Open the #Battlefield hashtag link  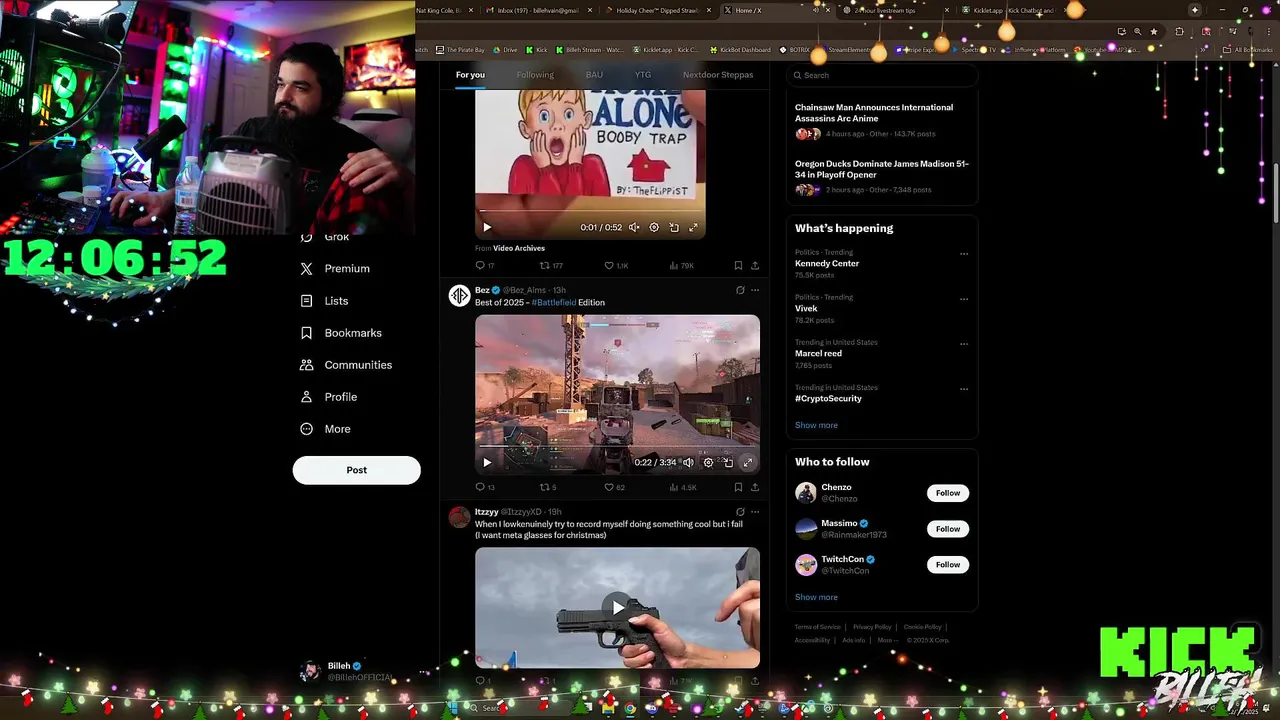pyautogui.click(x=553, y=303)
